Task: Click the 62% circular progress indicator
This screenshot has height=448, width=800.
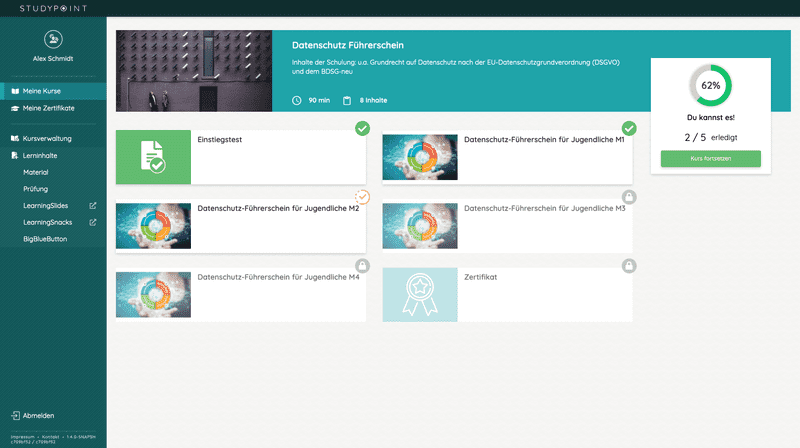Action: point(710,86)
